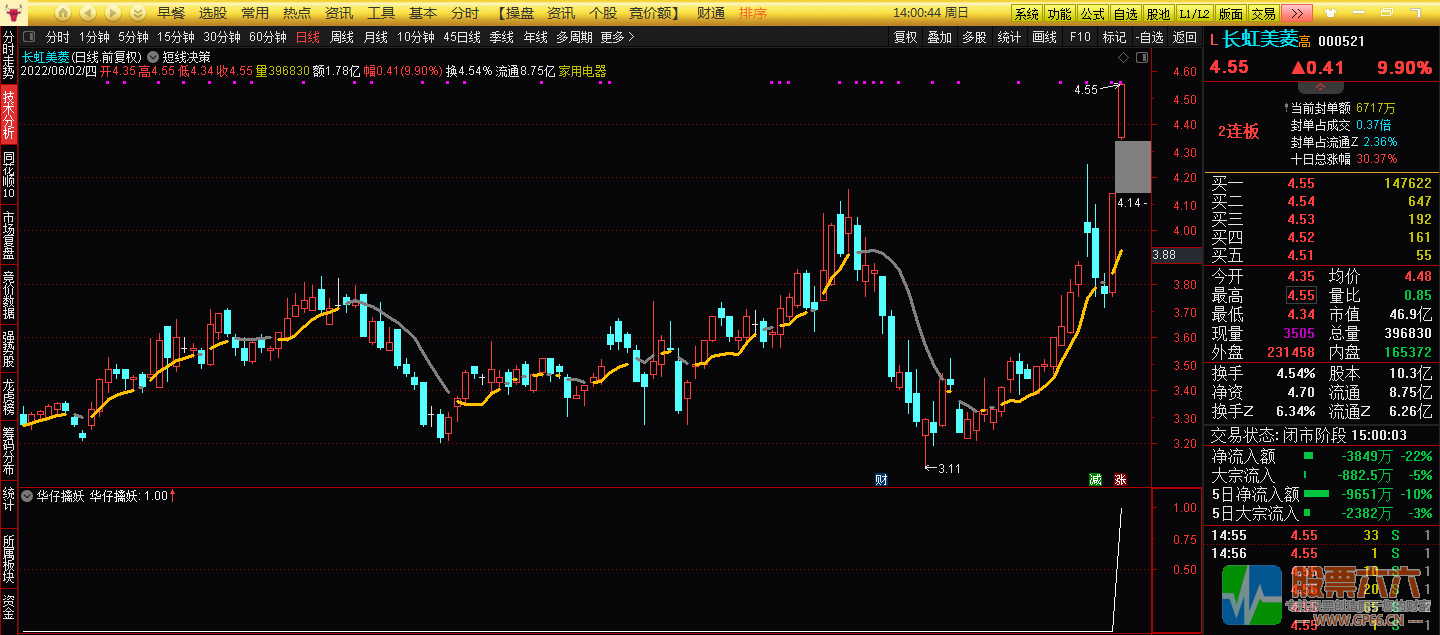Screen dimensions: 1440x635
Task: Select the 技术分析 sidebar tab
Action: click(9, 116)
